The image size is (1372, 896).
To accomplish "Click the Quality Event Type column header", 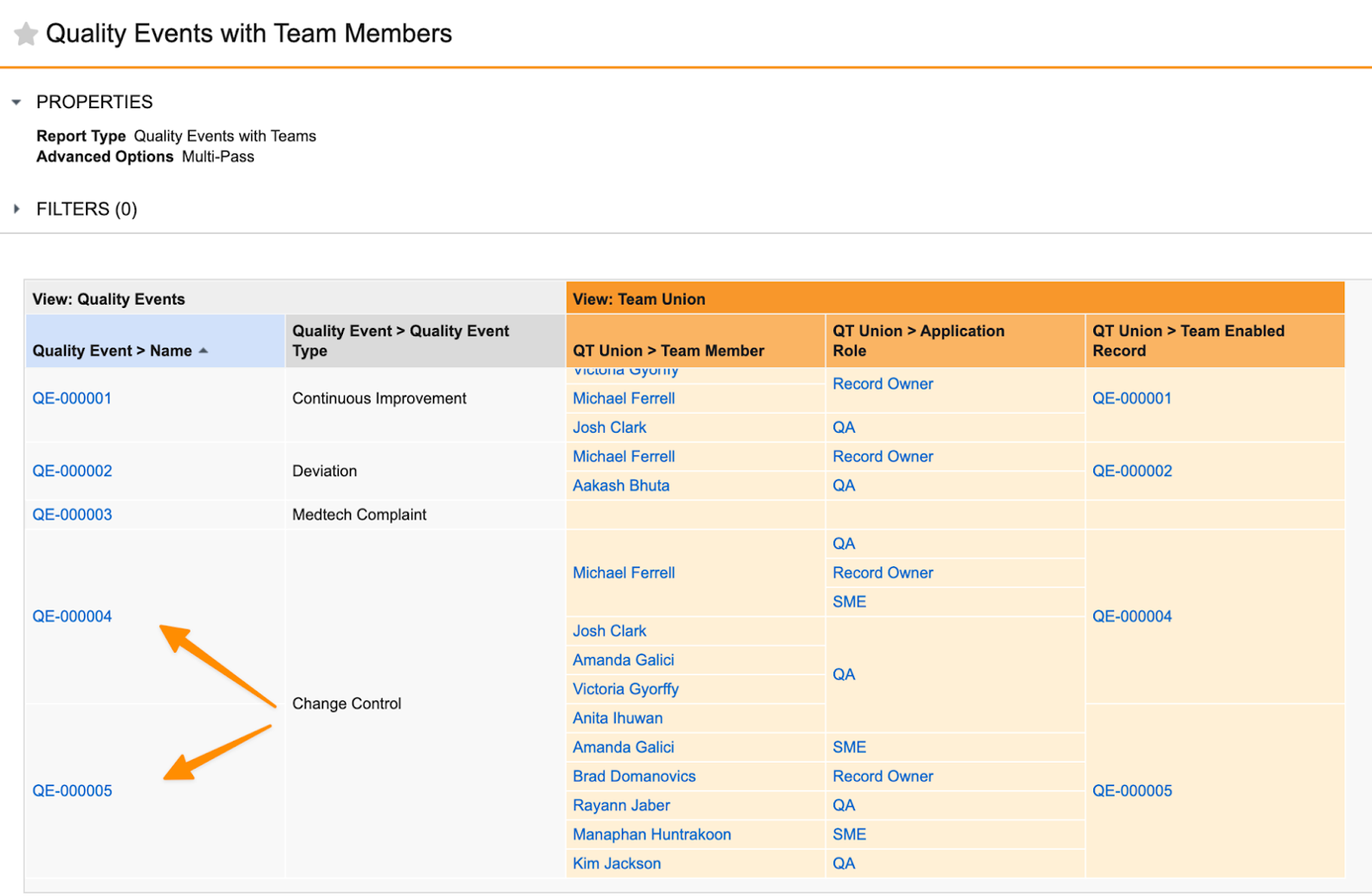I will pyautogui.click(x=425, y=341).
